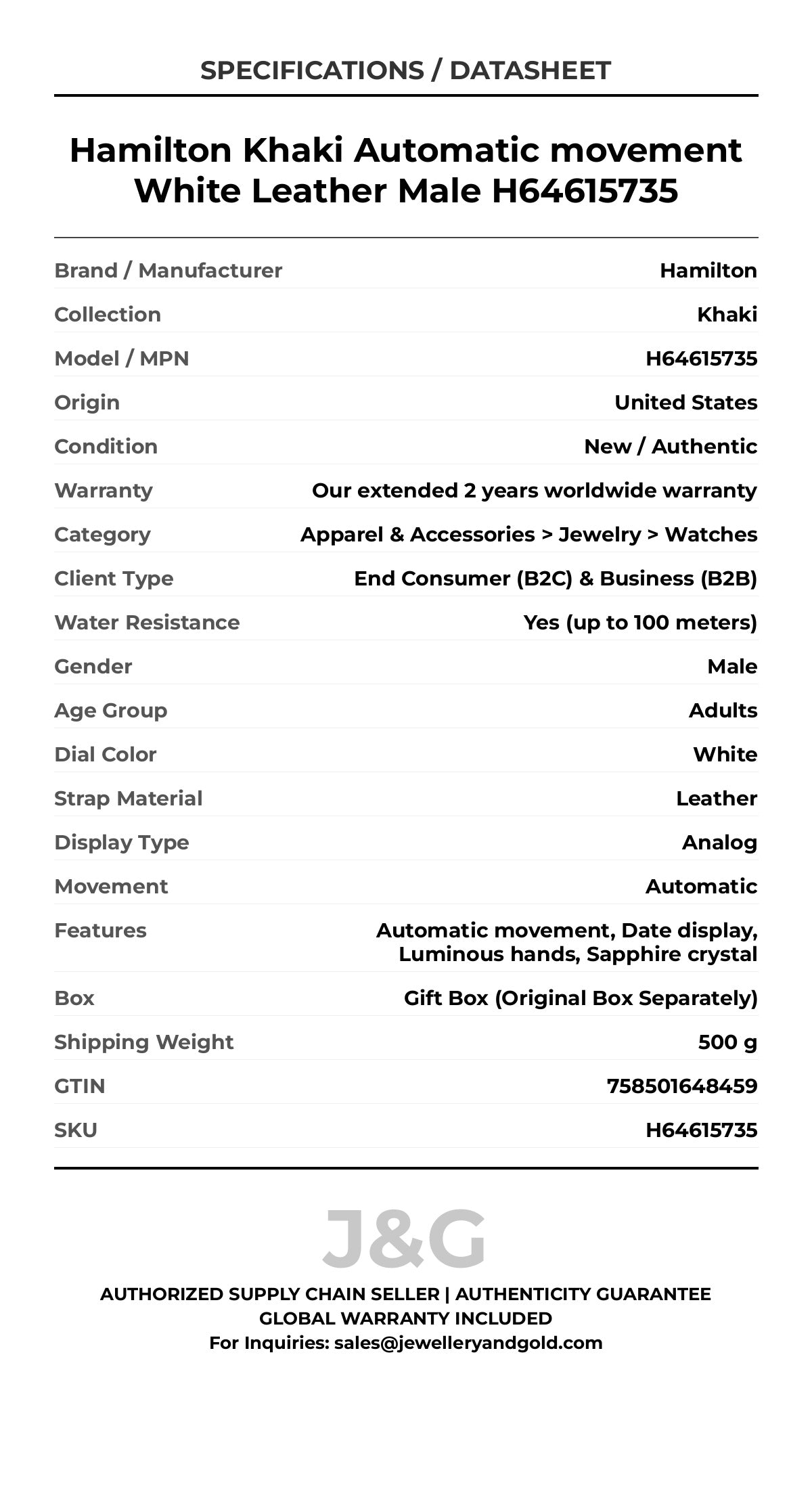Click the SKU value H64615735
The image size is (812, 1489).
coord(701,1130)
